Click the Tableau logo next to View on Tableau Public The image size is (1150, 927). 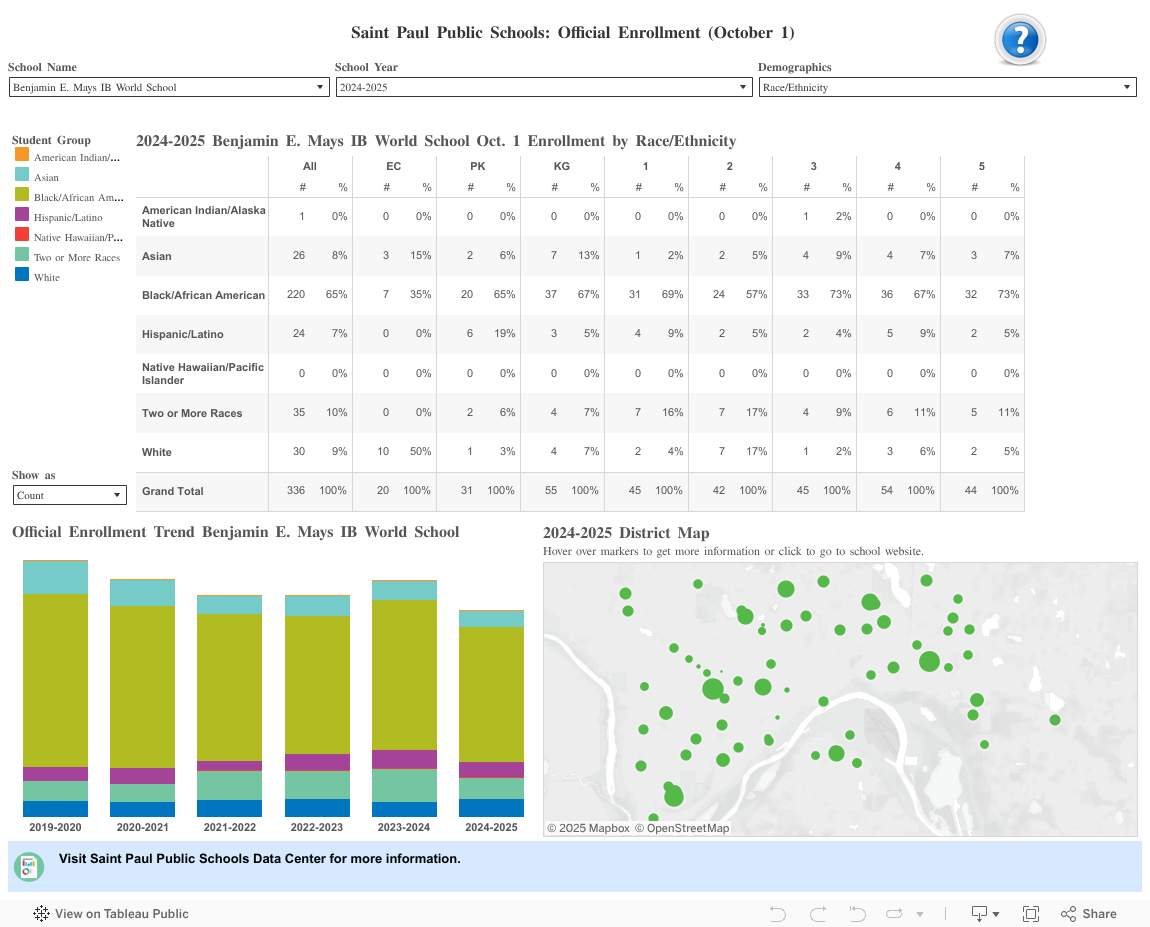click(x=41, y=913)
